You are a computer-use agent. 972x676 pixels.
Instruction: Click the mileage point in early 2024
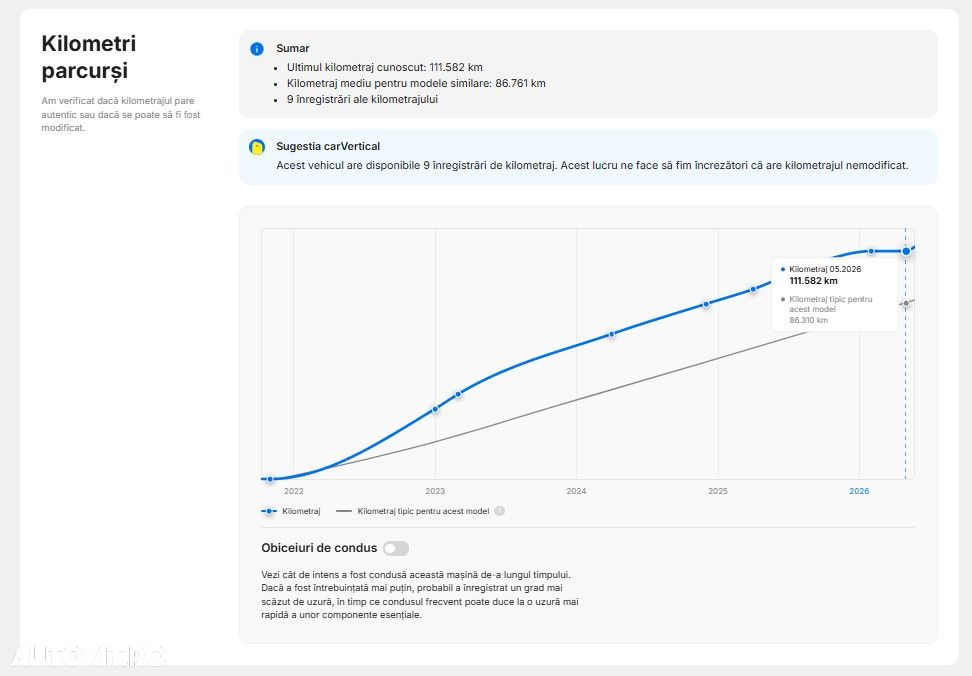pyautogui.click(x=611, y=334)
